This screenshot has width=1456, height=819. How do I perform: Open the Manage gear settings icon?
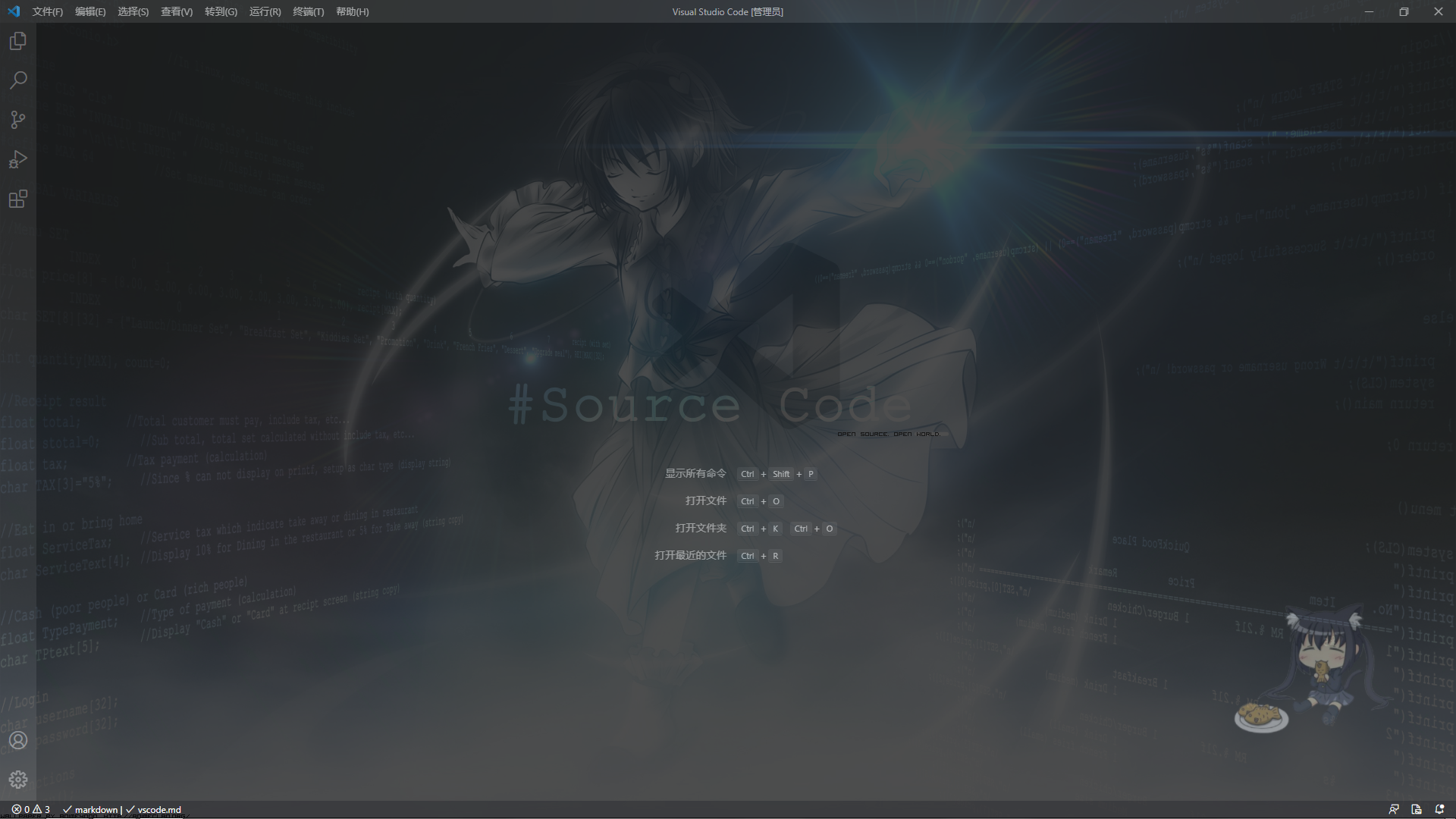pos(18,780)
